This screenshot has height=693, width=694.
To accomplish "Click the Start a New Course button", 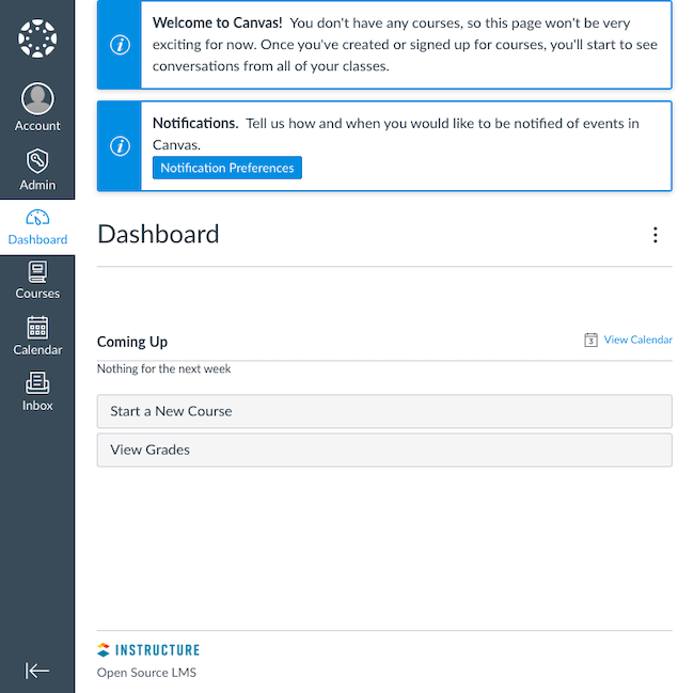I will pyautogui.click(x=384, y=411).
